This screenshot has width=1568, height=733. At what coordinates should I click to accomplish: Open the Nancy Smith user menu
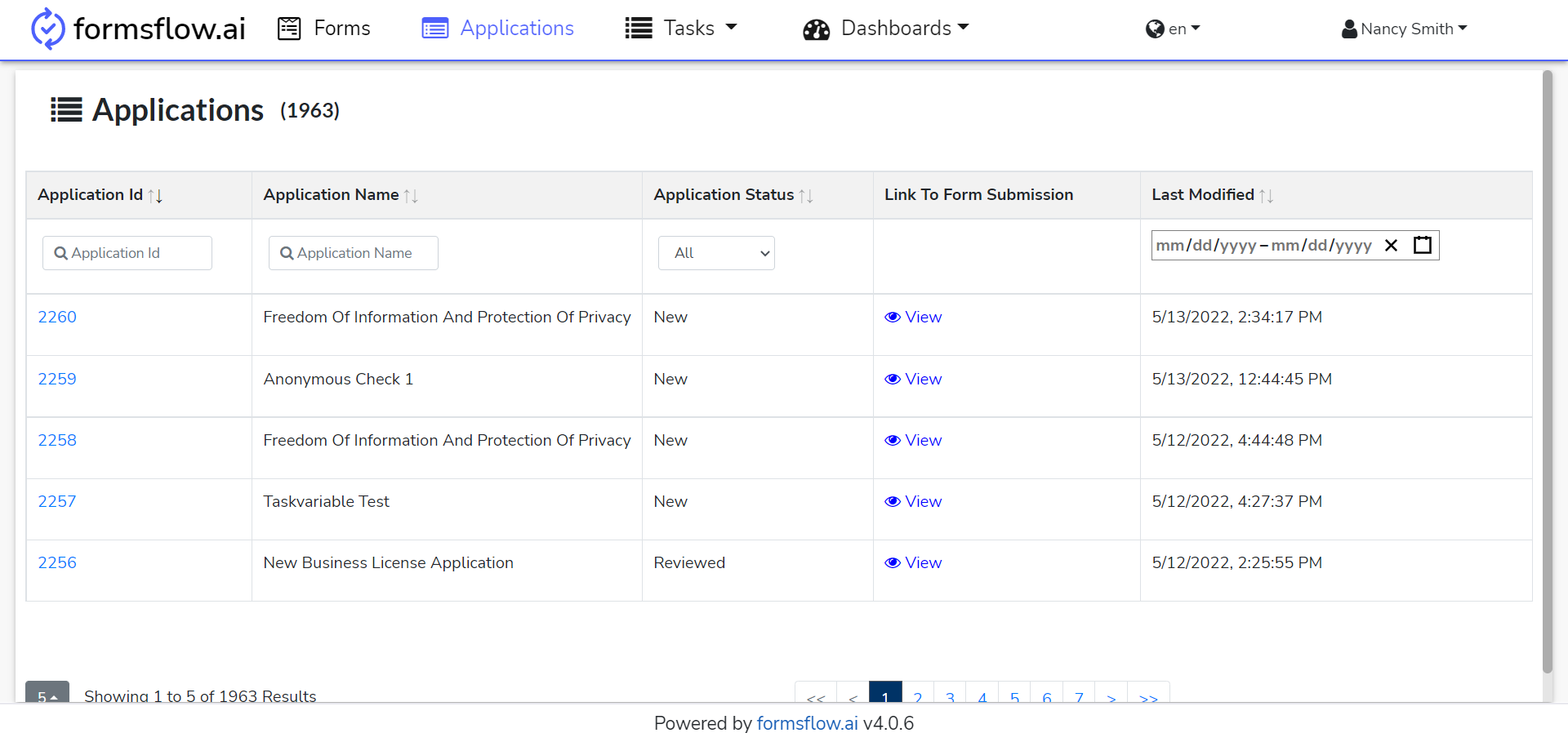[1405, 29]
